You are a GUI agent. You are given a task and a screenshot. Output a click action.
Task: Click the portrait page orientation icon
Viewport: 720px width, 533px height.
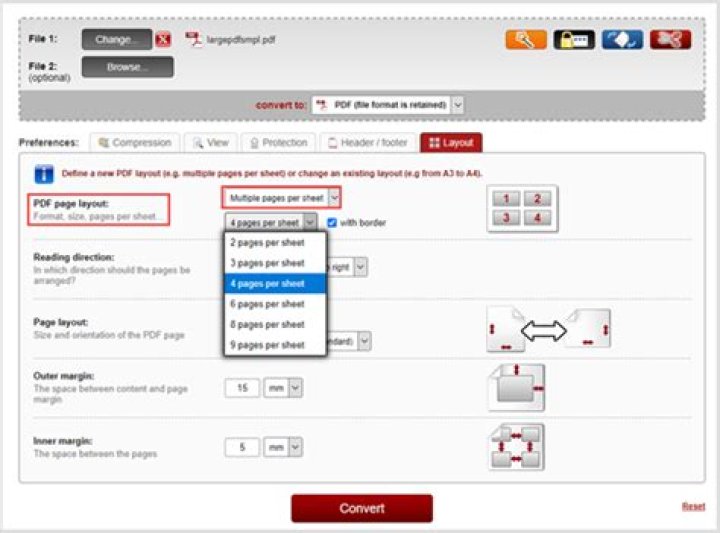(x=506, y=330)
